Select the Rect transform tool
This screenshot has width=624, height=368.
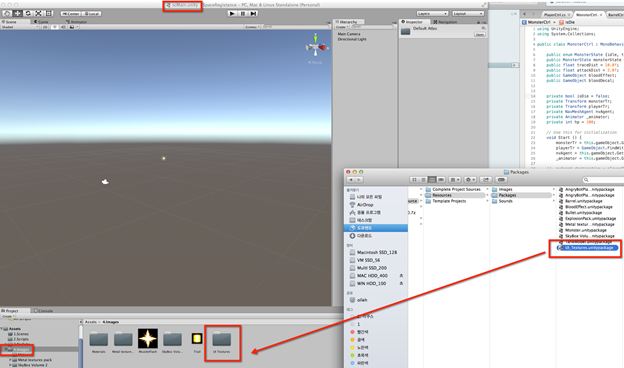click(49, 14)
